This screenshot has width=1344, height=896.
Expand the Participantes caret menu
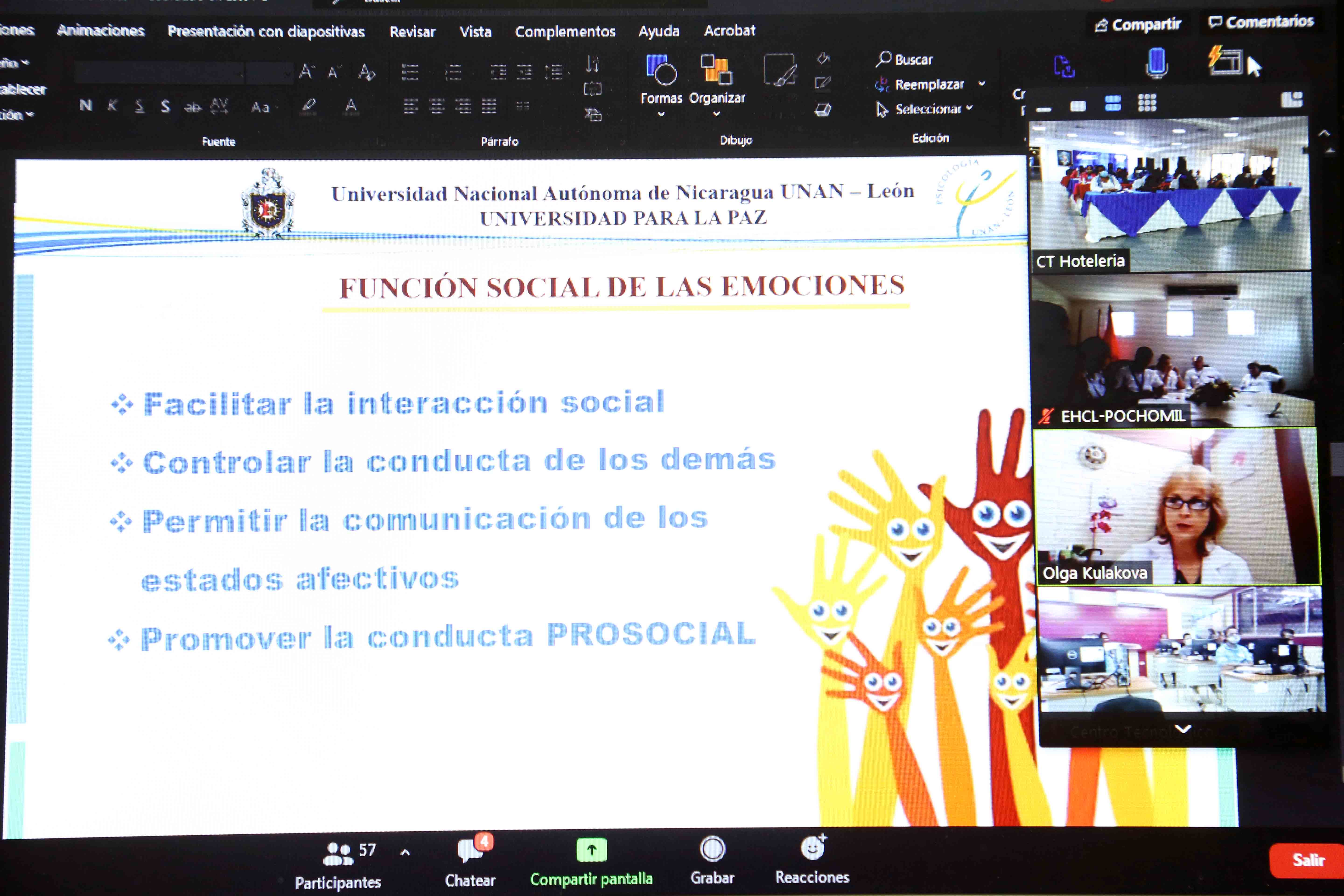point(405,853)
